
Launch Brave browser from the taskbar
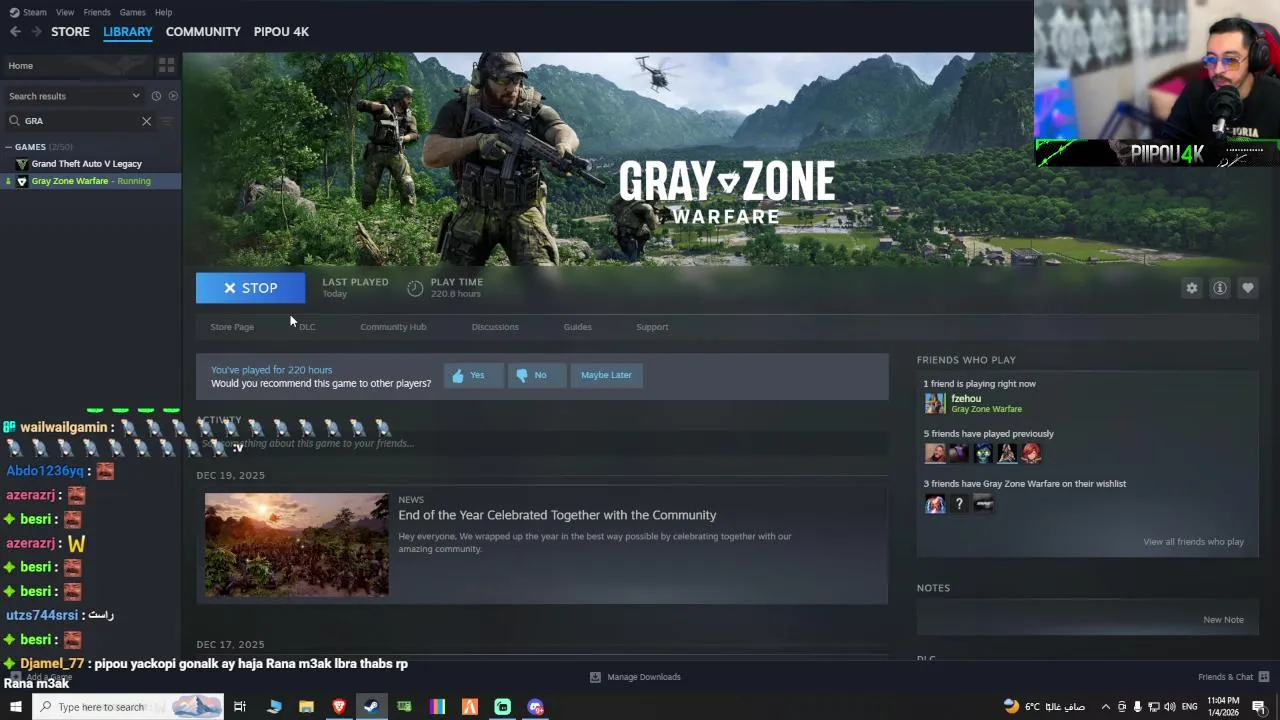tap(339, 707)
